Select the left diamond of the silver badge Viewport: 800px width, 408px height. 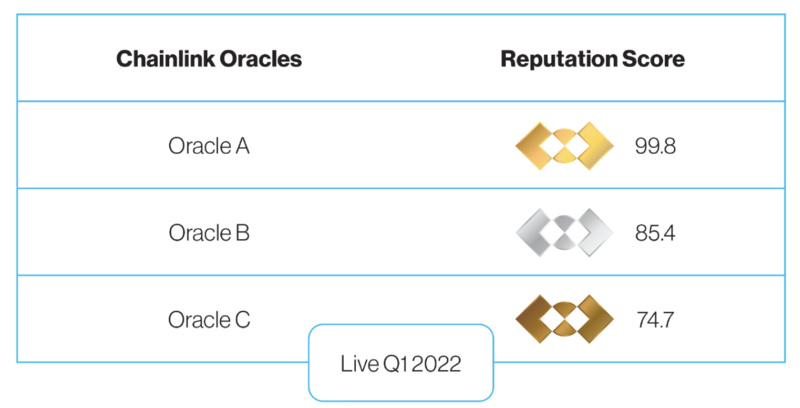pyautogui.click(x=535, y=233)
